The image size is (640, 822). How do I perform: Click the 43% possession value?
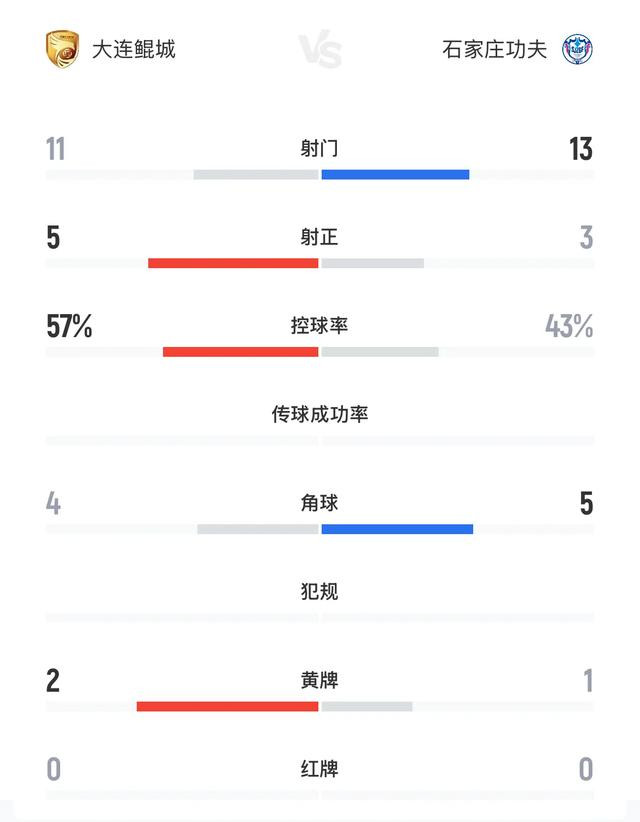(569, 326)
